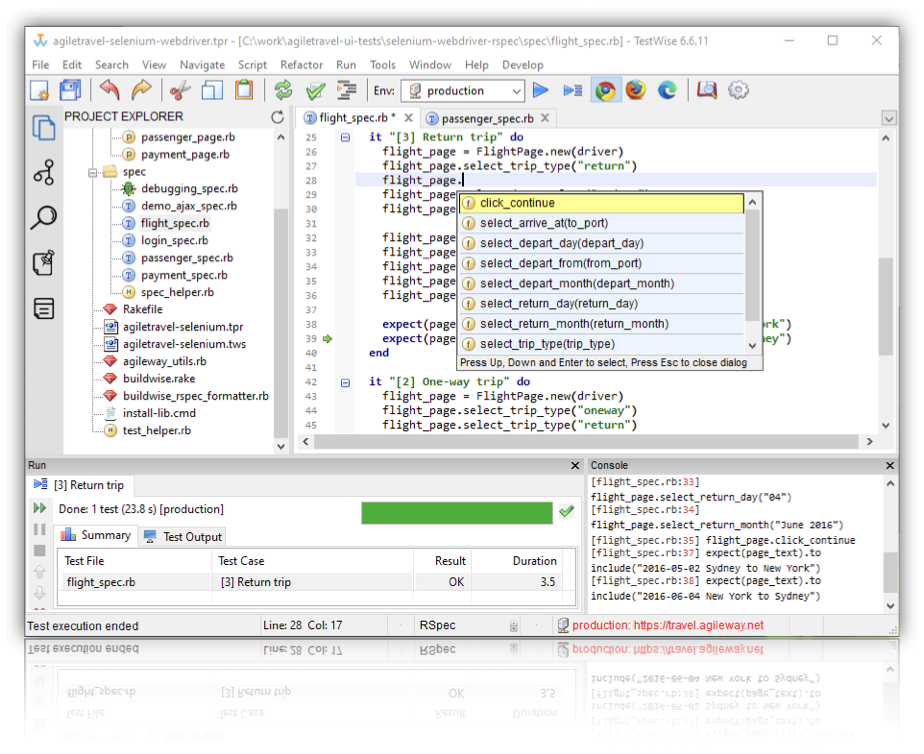The image size is (924, 754).
Task: Close the passenger_spec.rb tab
Action: click(x=545, y=118)
